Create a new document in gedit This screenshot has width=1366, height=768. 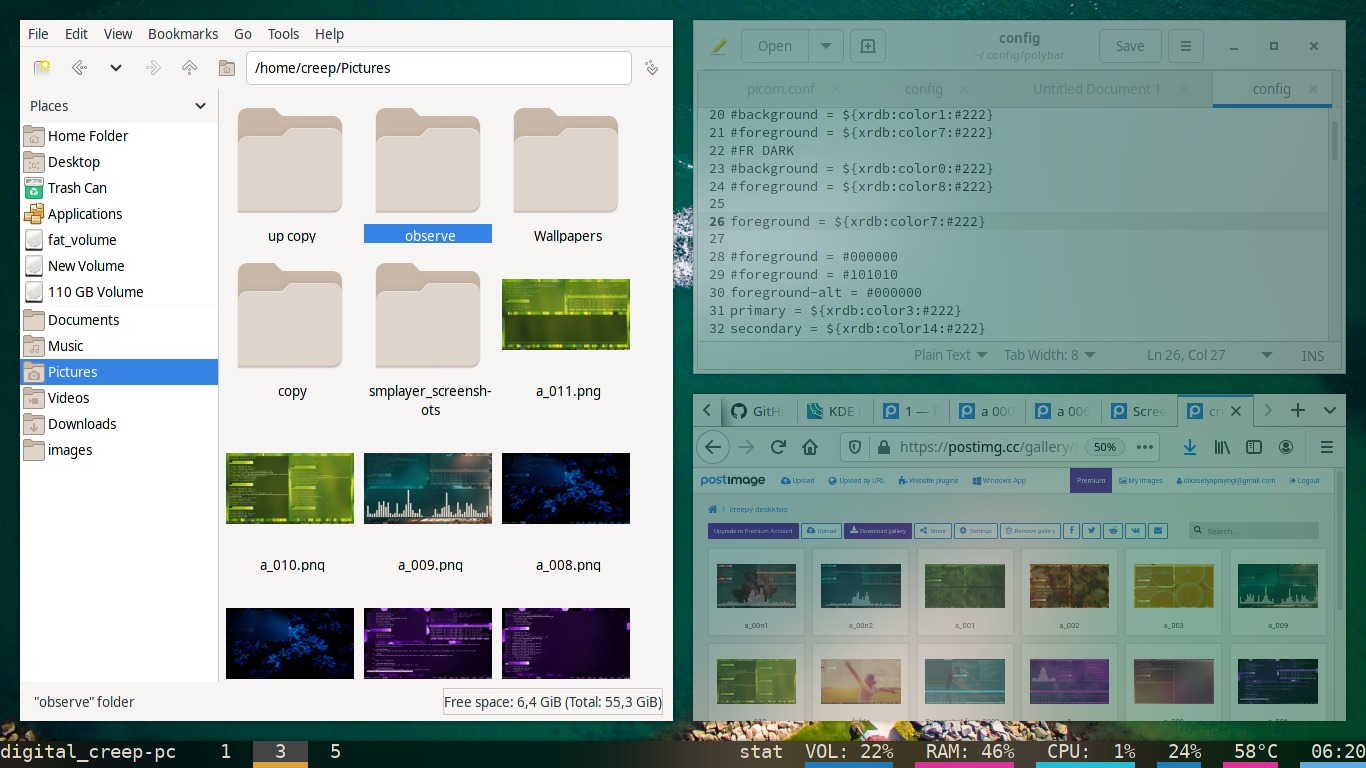(867, 46)
